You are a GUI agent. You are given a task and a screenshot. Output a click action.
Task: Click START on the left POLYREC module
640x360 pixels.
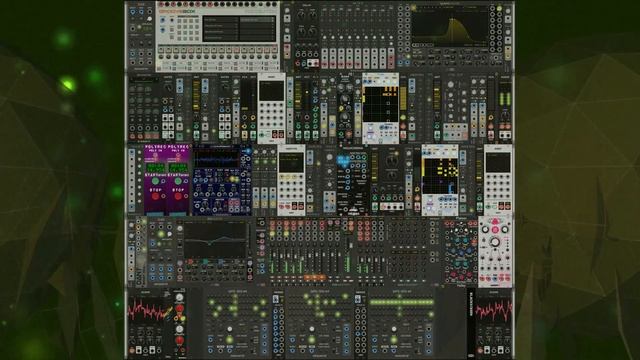click(x=156, y=180)
